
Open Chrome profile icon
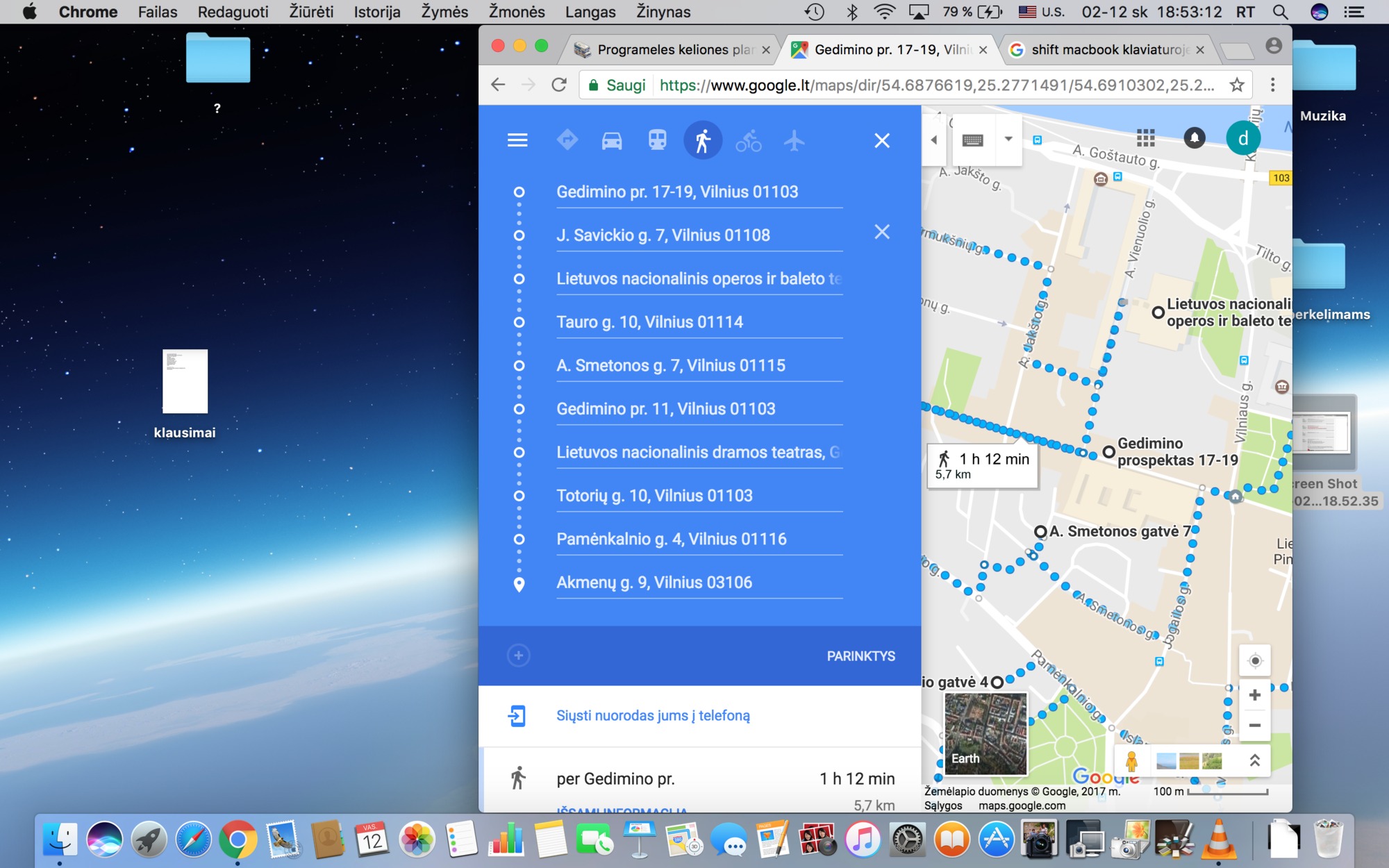pyautogui.click(x=1274, y=46)
